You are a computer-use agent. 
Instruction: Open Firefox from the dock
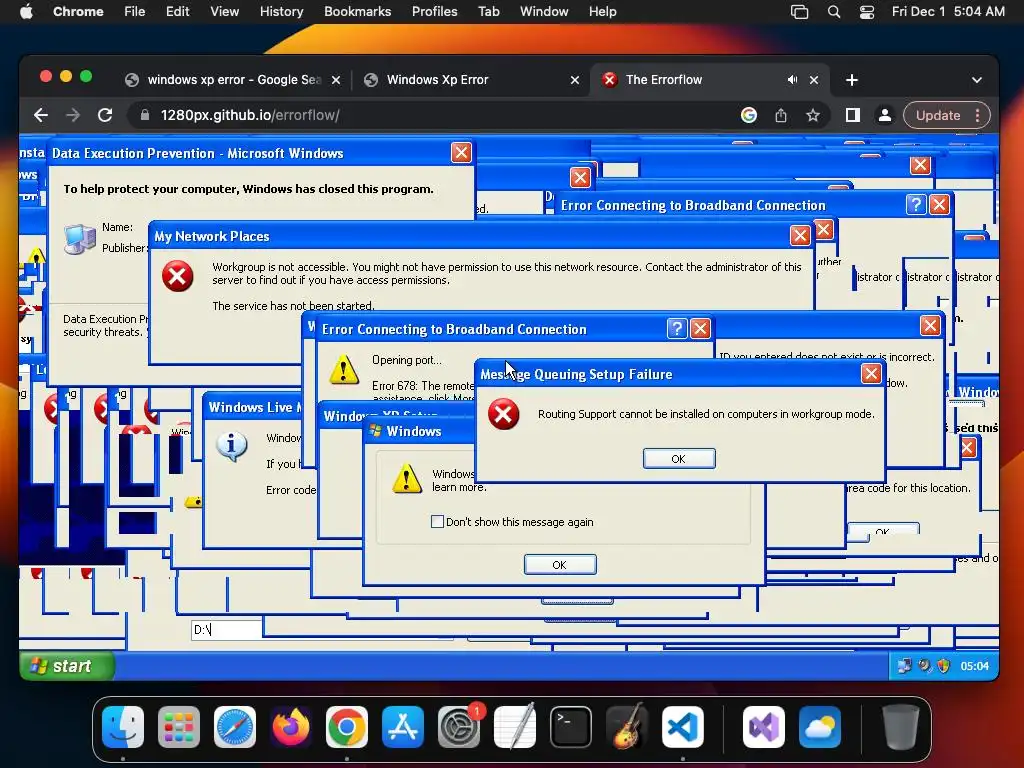click(x=291, y=727)
